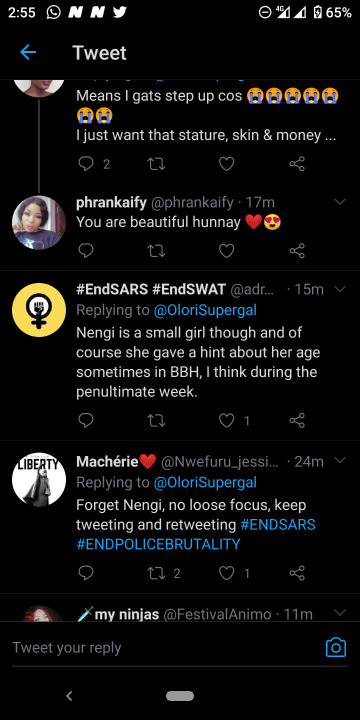Like Machérie's Forget Nengi tweet
The width and height of the screenshot is (360, 720).
click(x=226, y=573)
